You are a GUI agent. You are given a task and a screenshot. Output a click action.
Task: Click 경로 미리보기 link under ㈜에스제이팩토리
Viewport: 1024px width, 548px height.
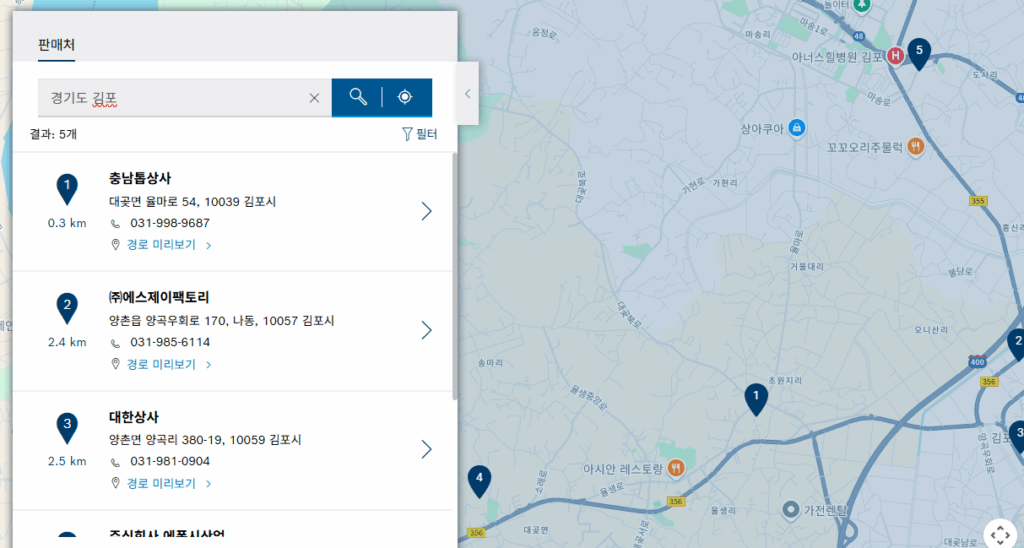(x=161, y=364)
